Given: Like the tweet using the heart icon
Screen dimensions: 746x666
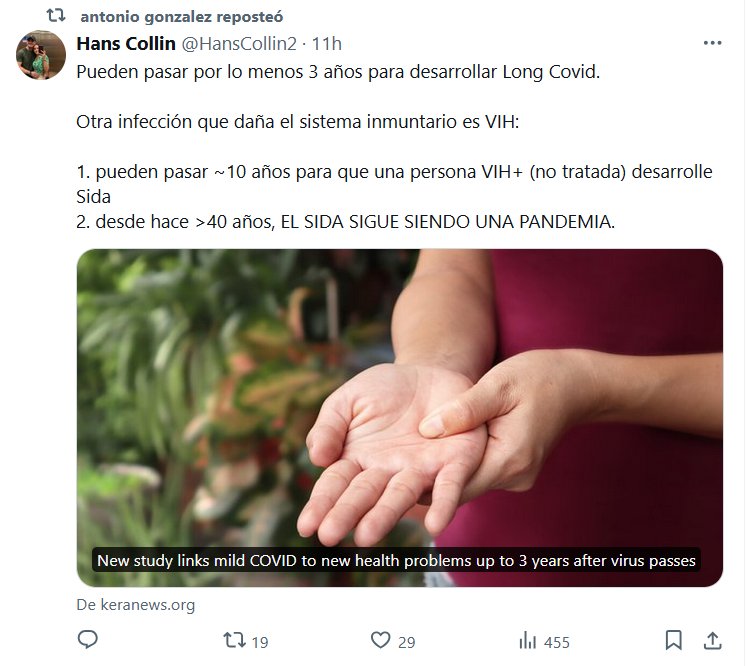Looking at the screenshot, I should pyautogui.click(x=381, y=640).
